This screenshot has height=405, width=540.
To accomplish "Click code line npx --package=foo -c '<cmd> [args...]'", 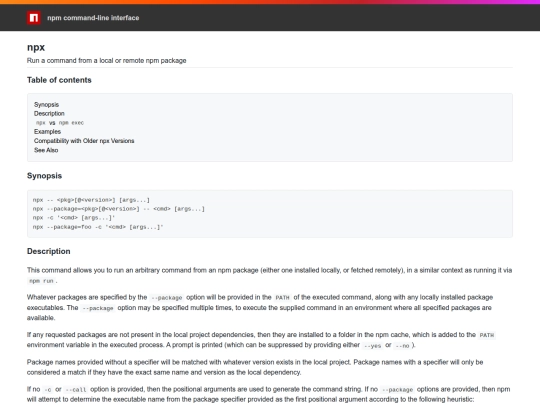I will 98,227.
